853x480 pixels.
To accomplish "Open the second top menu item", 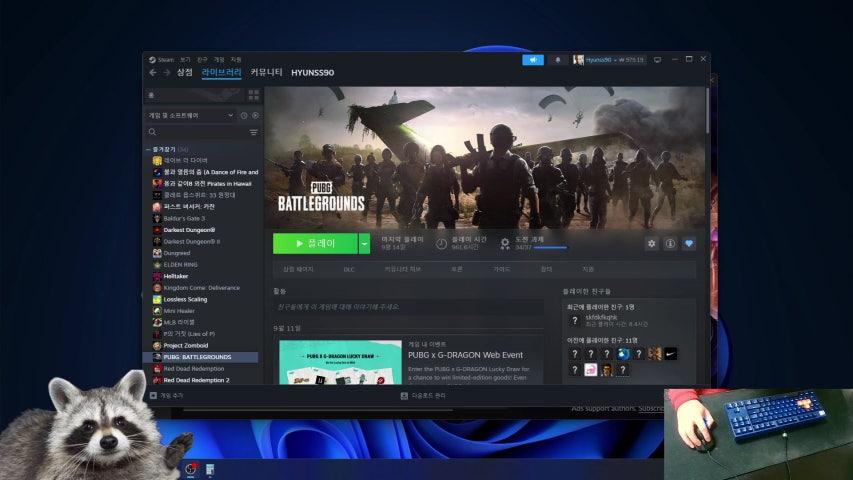I will point(186,60).
